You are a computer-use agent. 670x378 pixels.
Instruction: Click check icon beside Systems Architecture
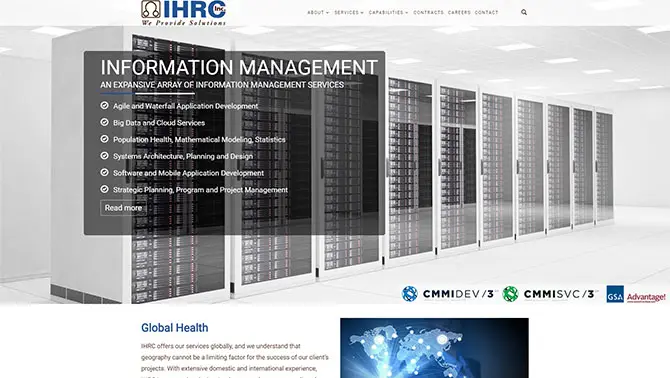pos(104,156)
